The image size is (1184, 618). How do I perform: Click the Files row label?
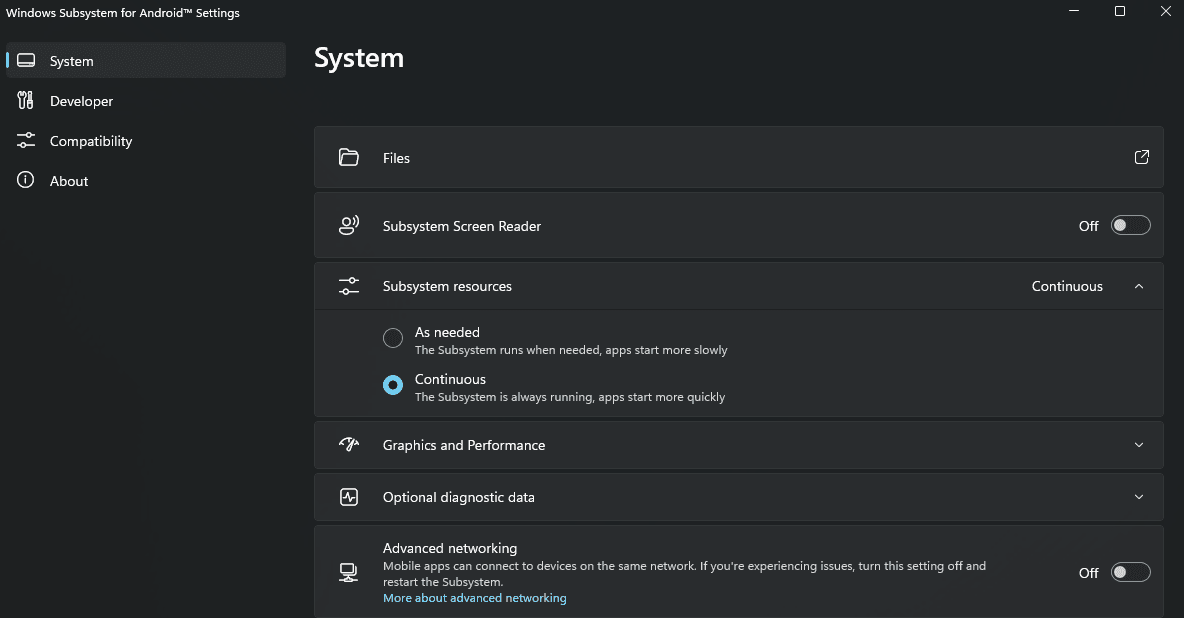coord(396,158)
